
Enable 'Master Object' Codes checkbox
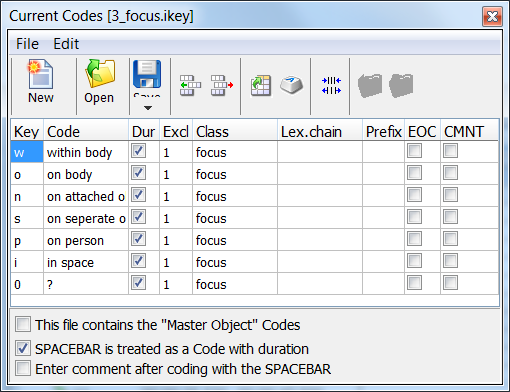click(23, 324)
